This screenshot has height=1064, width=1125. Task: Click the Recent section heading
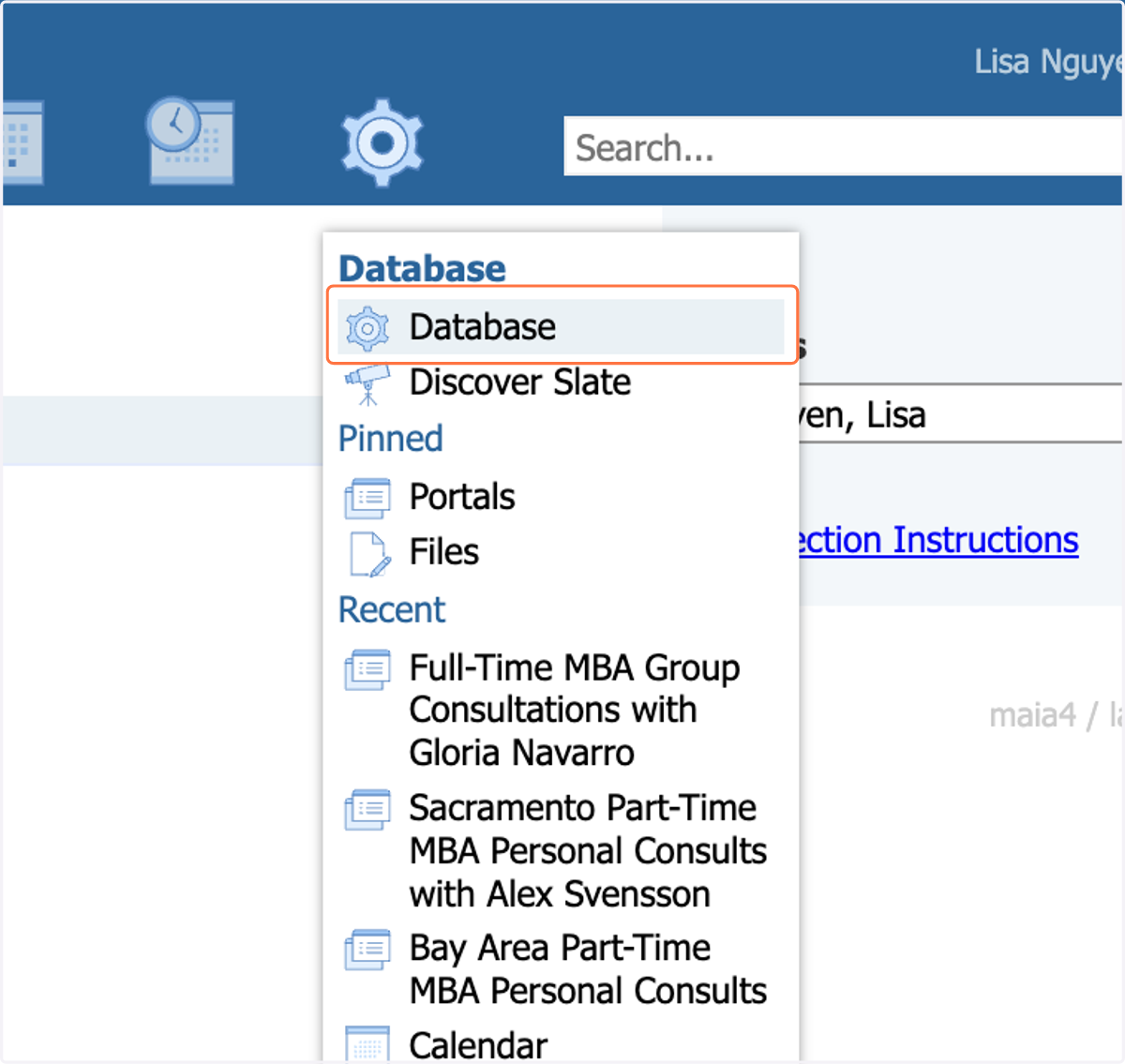point(391,609)
